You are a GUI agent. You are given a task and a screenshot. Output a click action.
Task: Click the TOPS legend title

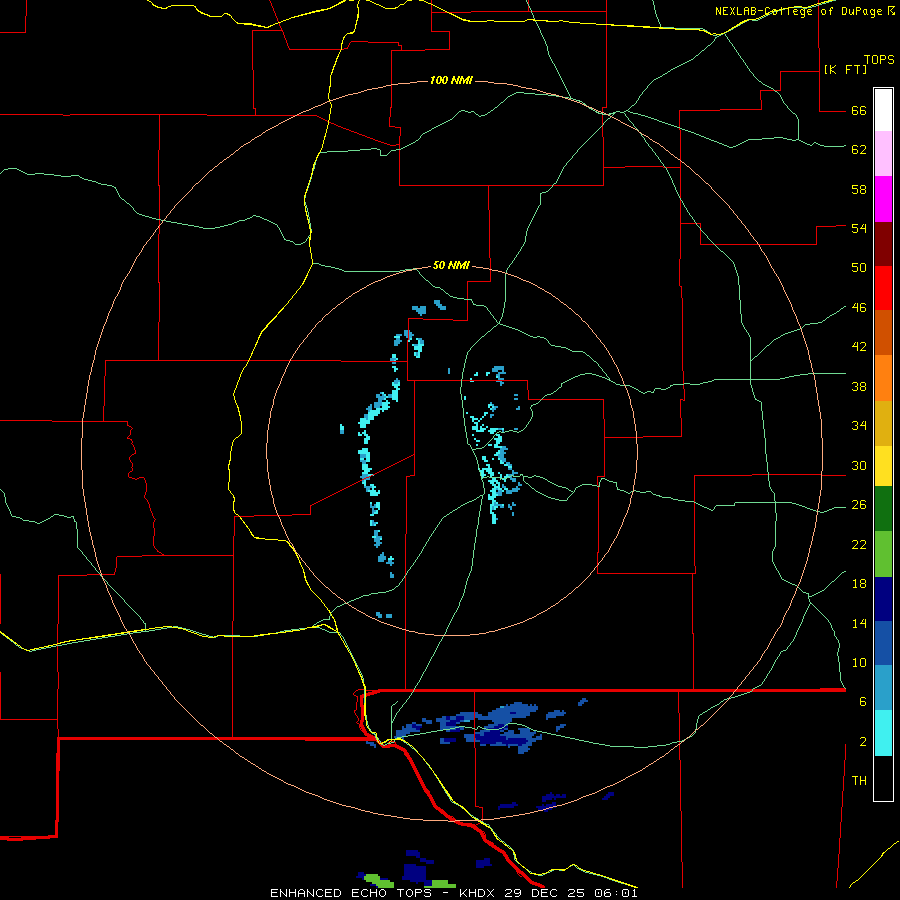(x=879, y=60)
